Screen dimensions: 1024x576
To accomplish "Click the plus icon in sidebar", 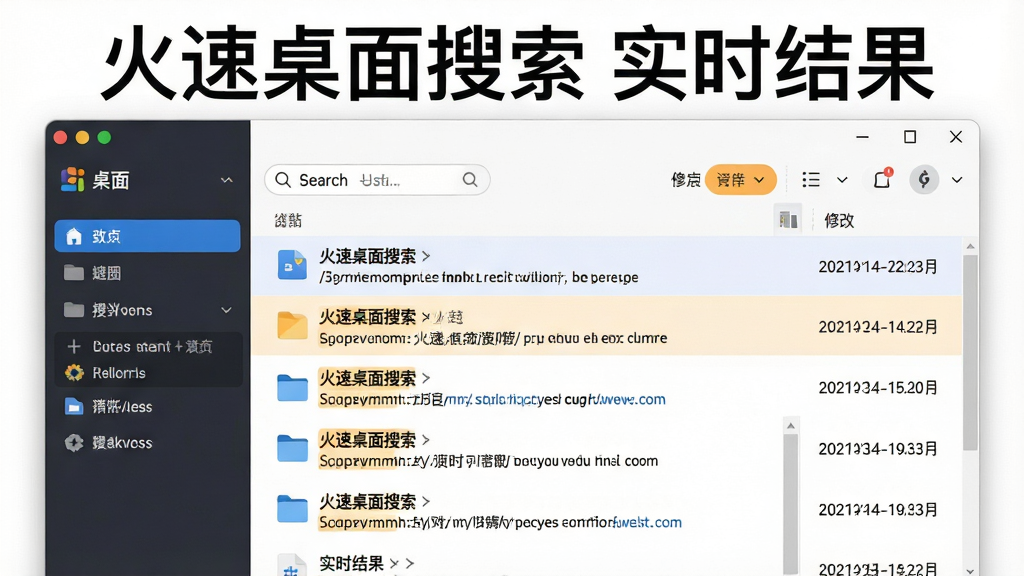I will click(x=74, y=346).
